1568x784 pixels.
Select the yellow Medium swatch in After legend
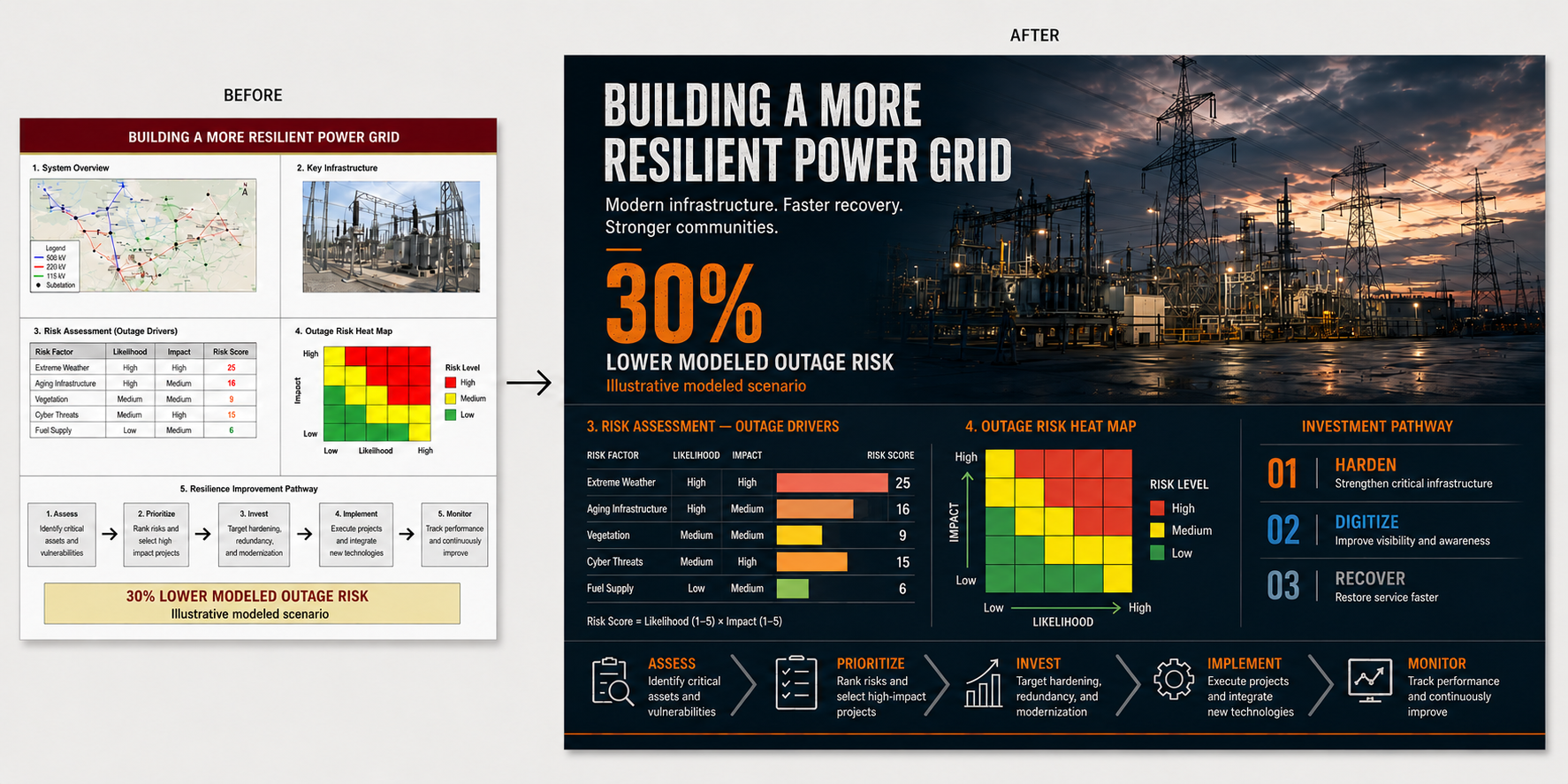(x=1157, y=530)
